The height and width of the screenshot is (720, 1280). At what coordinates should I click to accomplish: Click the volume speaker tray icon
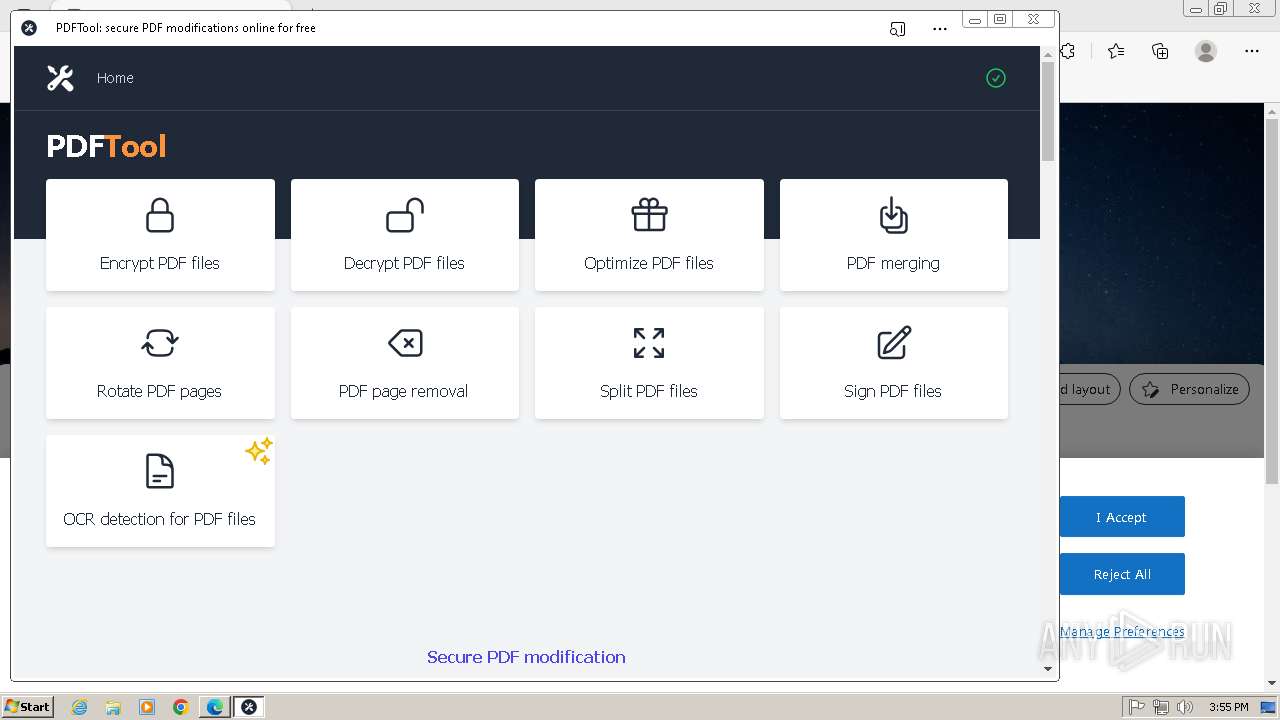(x=1185, y=707)
